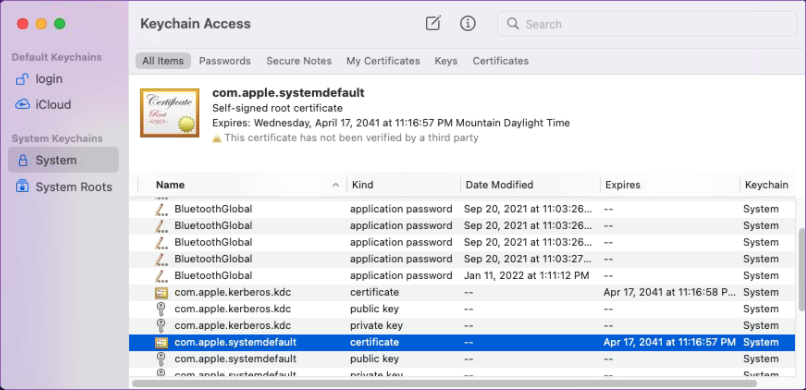Click the certificate icon for com.apple.systemdefault
The image size is (806, 390).
161,343
